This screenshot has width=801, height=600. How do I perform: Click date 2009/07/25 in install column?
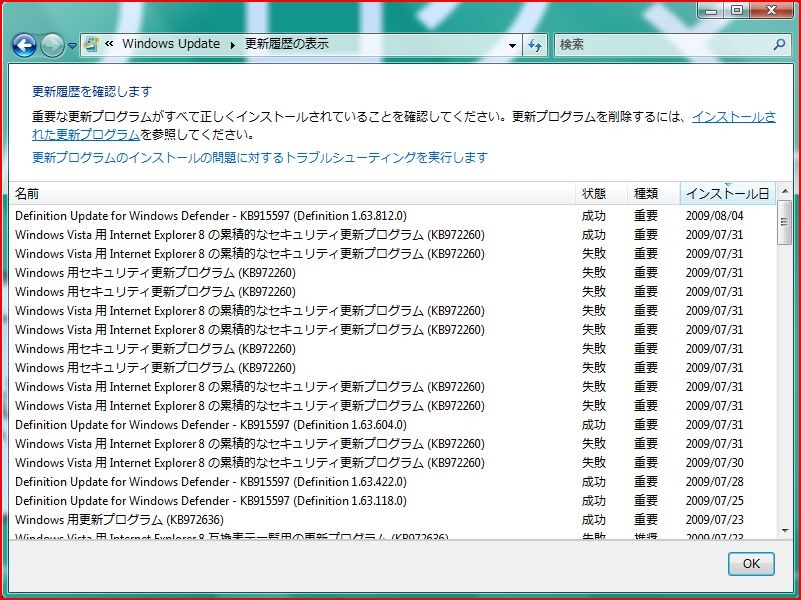pyautogui.click(x=714, y=500)
